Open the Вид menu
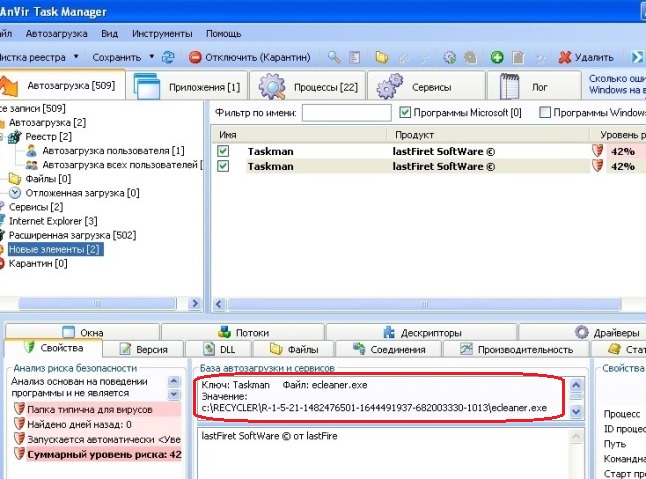 tap(110, 34)
